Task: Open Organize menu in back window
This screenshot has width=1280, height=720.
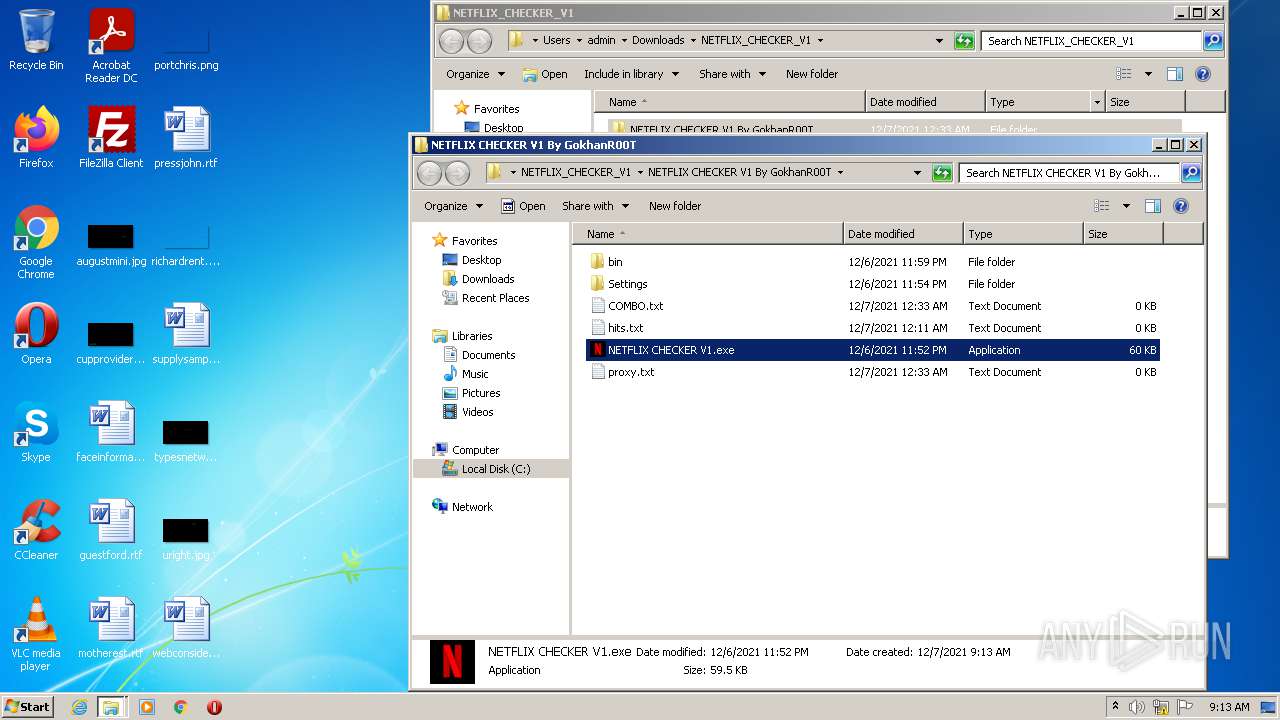Action: point(475,74)
